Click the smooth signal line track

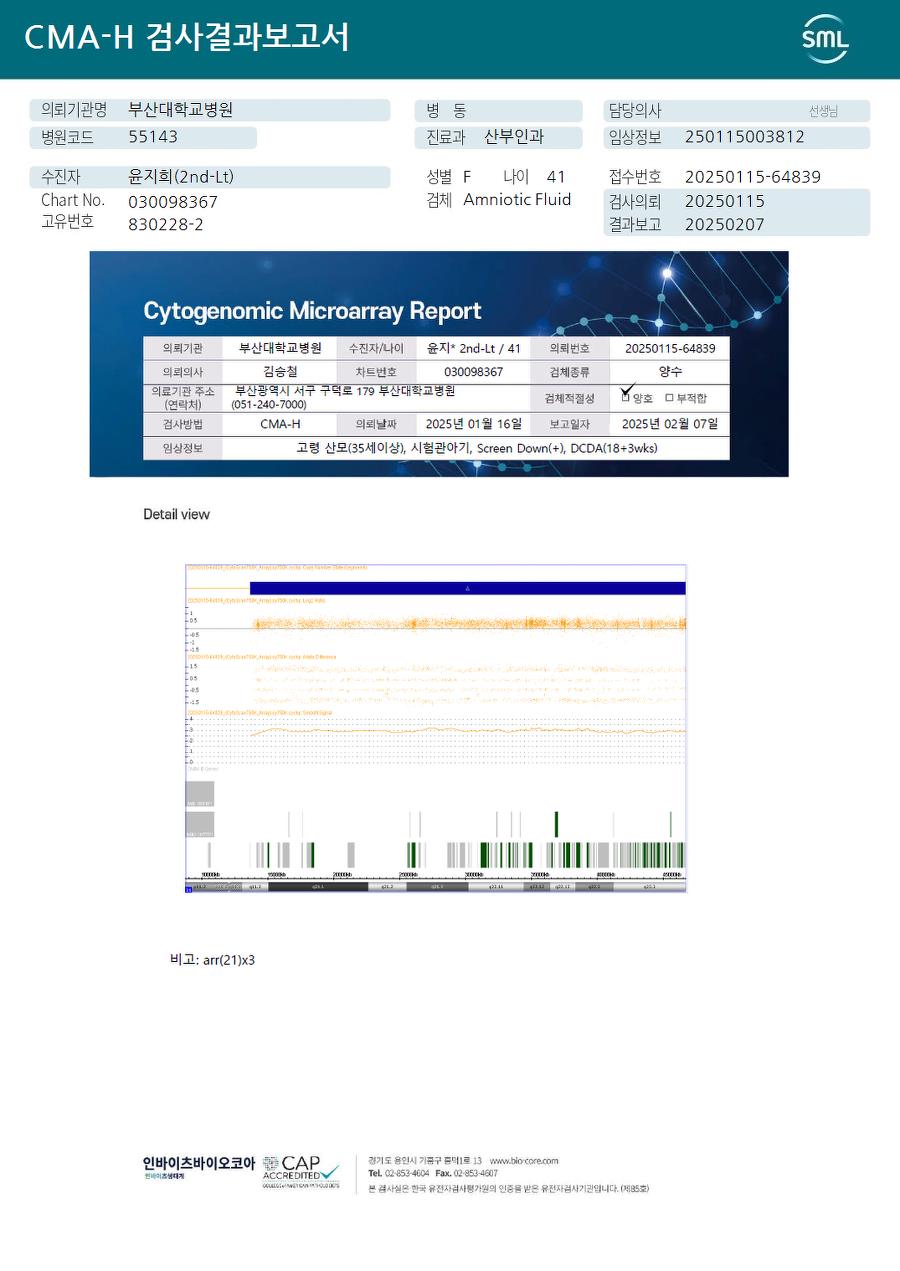point(467,731)
